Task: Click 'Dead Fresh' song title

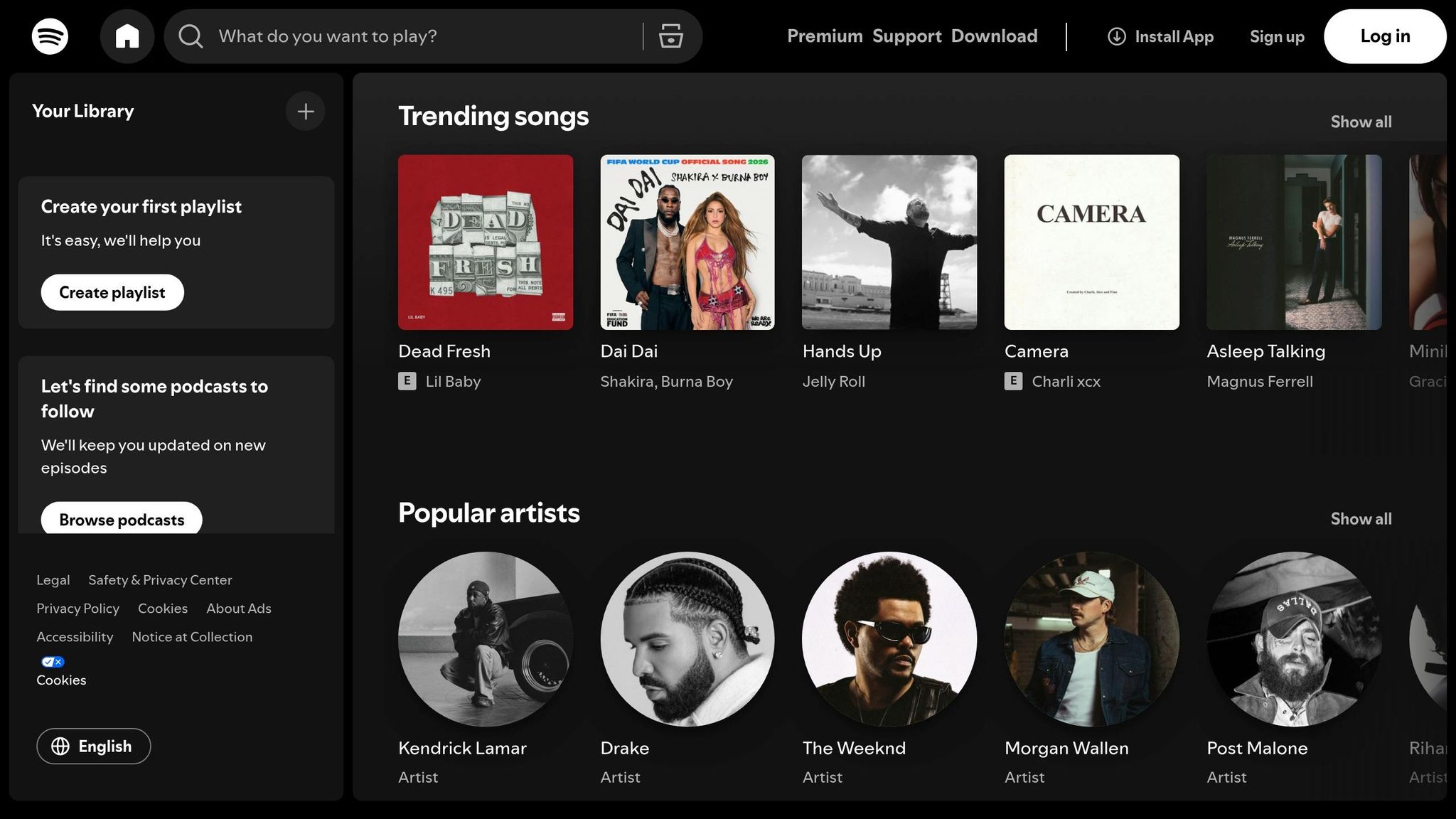Action: pyautogui.click(x=444, y=351)
